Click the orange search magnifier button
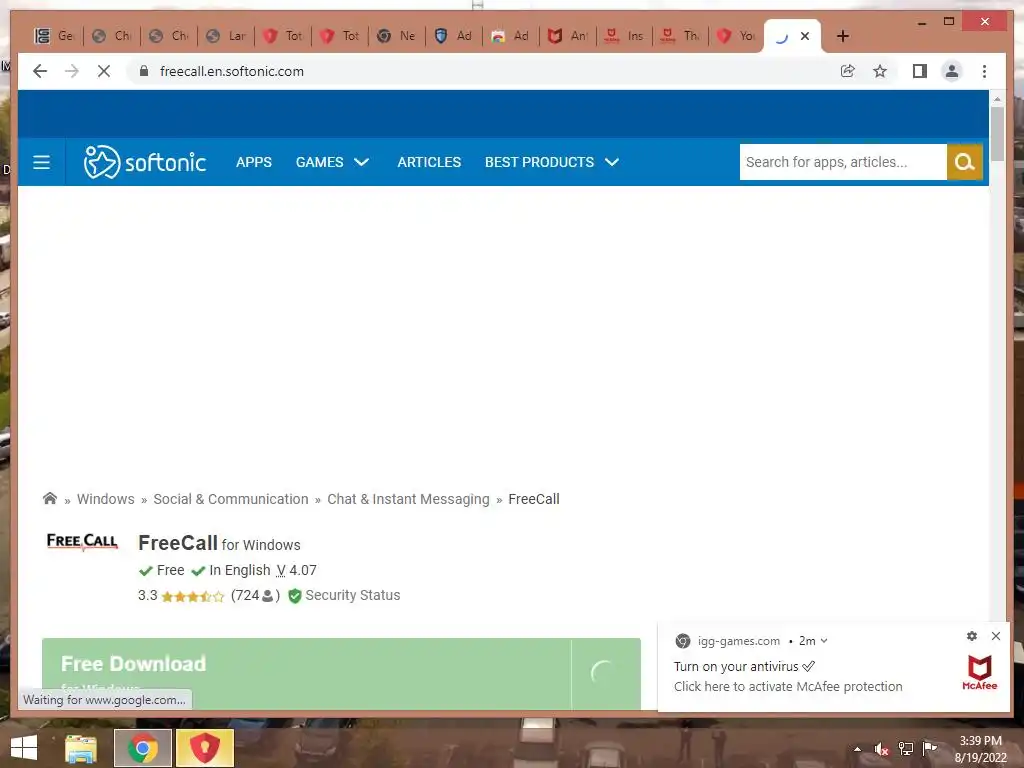Viewport: 1024px width, 768px height. [x=965, y=162]
